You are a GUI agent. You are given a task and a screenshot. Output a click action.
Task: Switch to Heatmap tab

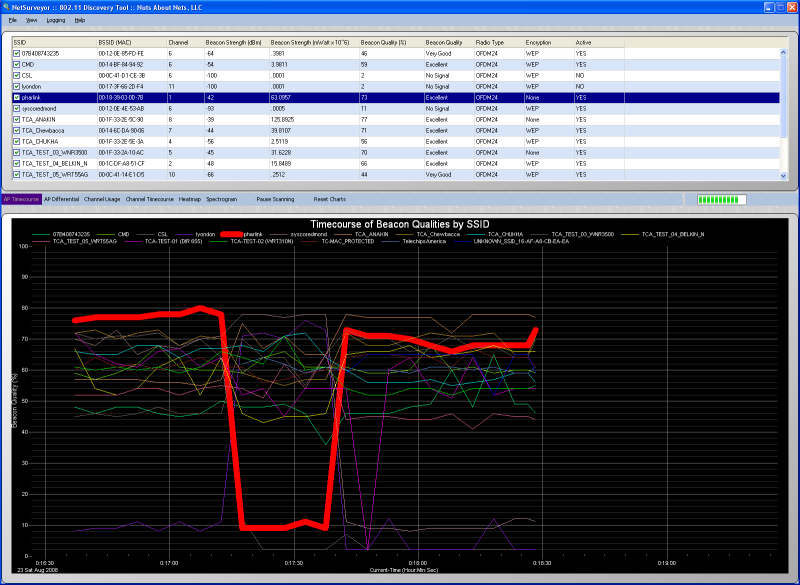[190, 199]
